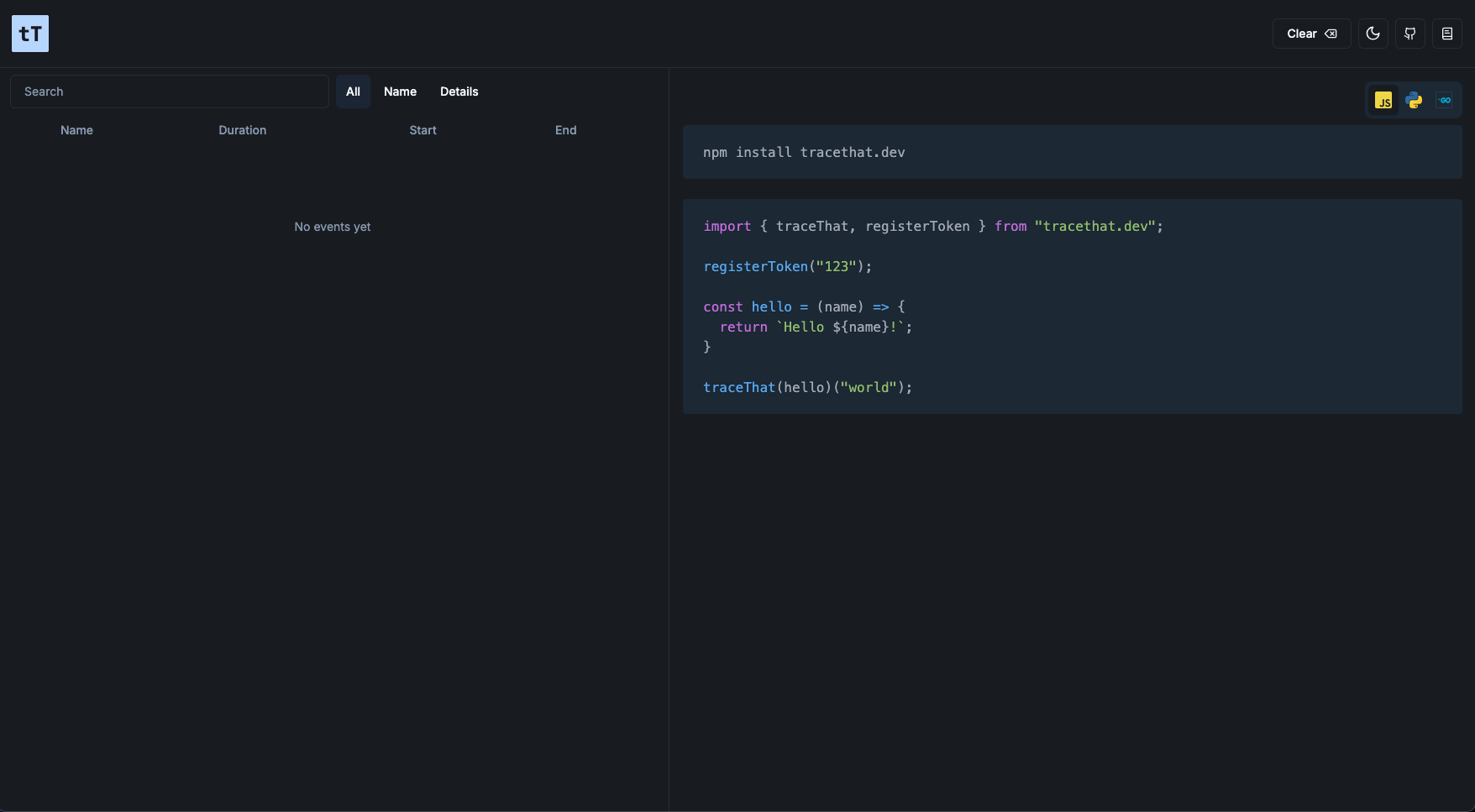Viewport: 1475px width, 812px height.
Task: Open the documentation book icon
Action: (1447, 34)
